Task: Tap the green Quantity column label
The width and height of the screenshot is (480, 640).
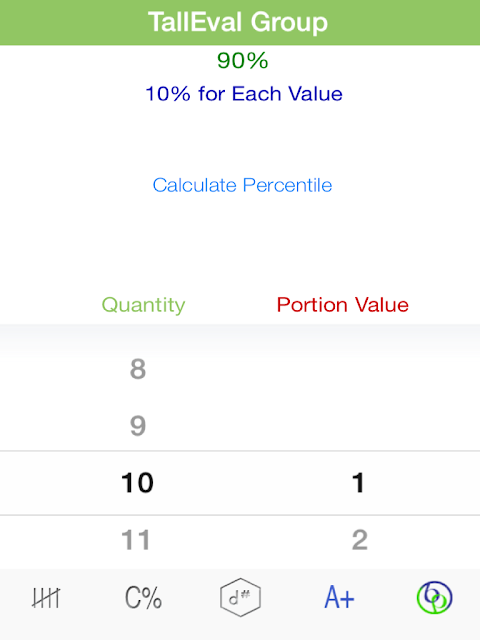Action: 143,305
